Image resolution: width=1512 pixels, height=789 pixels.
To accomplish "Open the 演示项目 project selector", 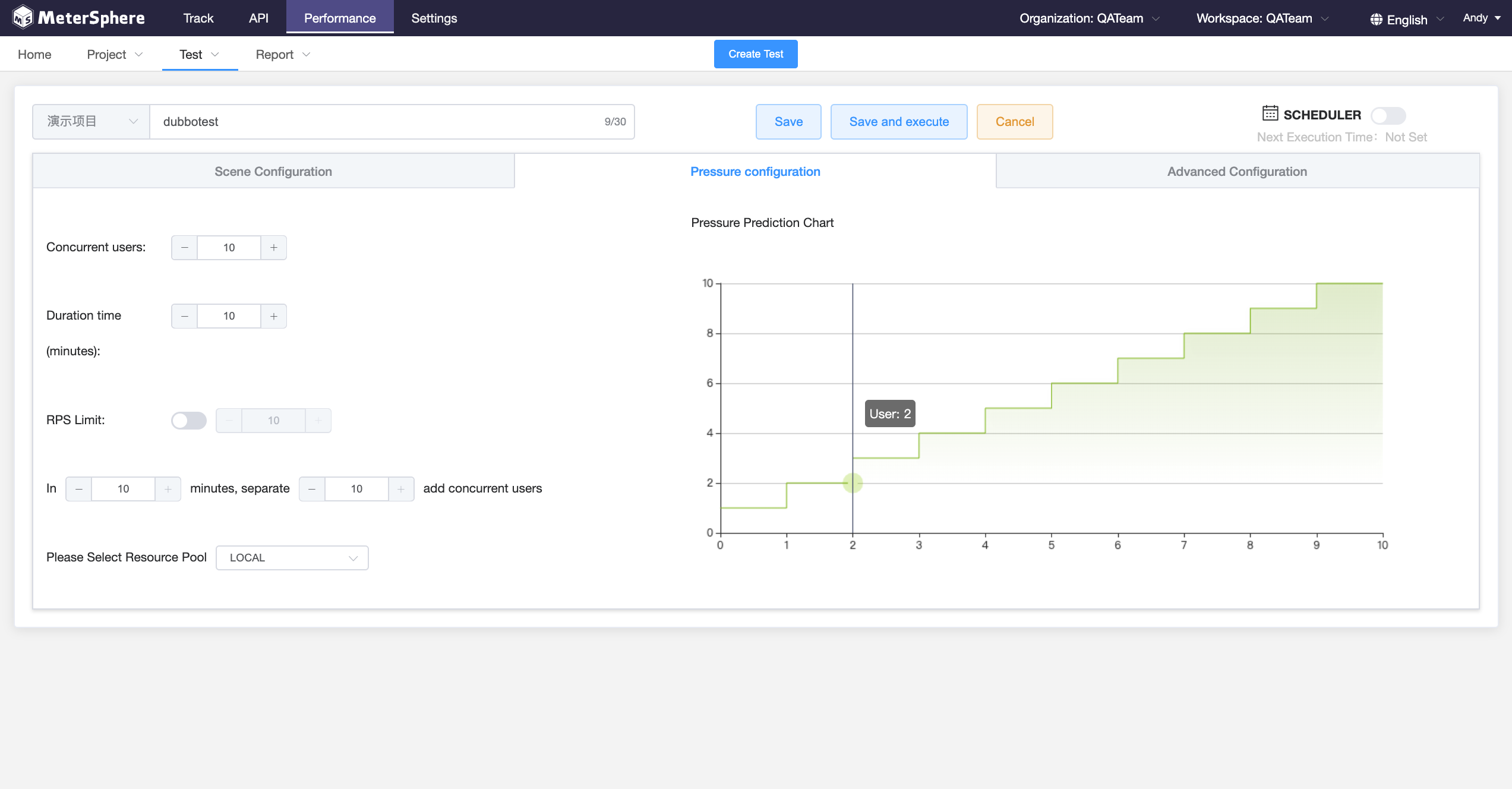I will 90,121.
